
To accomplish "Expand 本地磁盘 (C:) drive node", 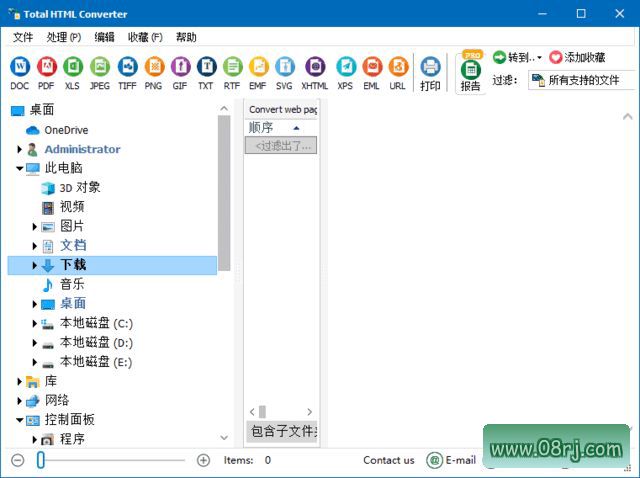I will click(35, 323).
